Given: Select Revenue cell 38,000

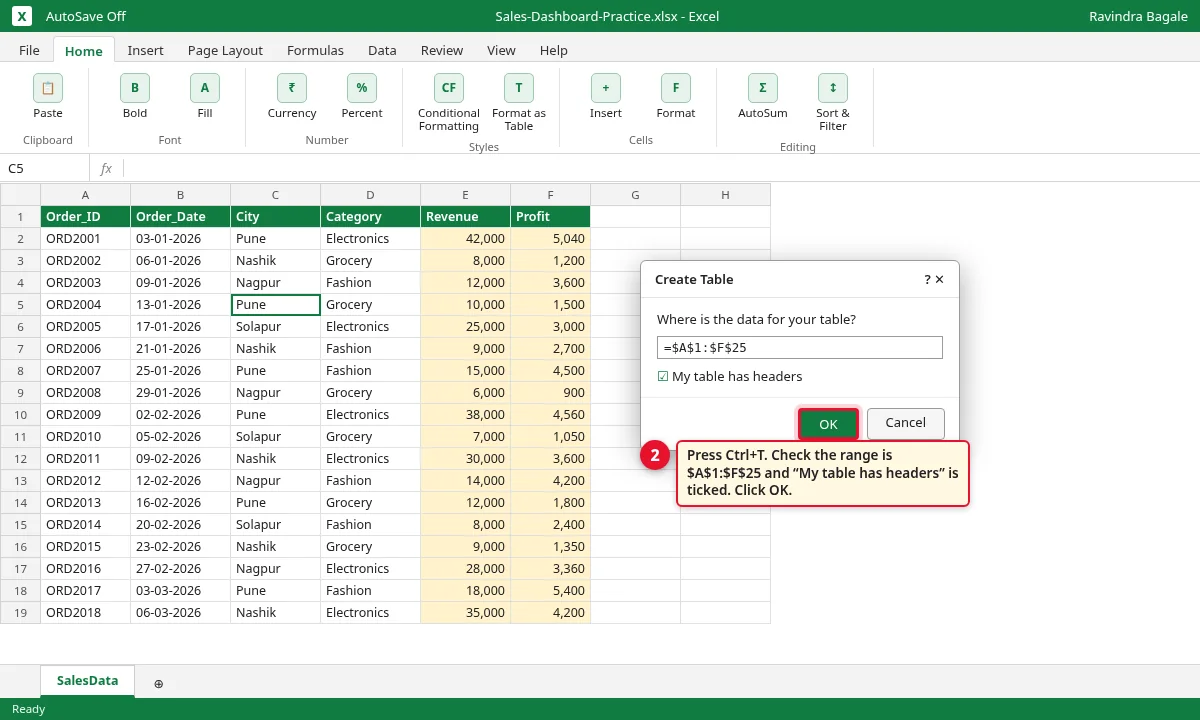Looking at the screenshot, I should (465, 414).
